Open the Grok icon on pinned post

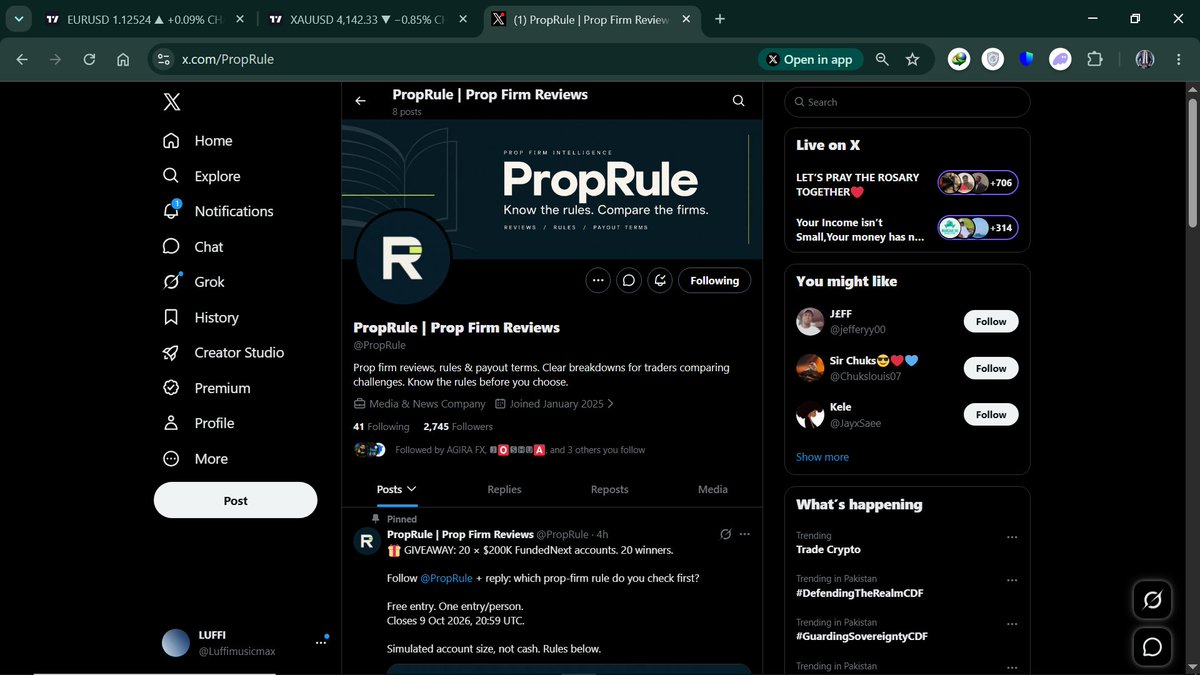tap(726, 535)
